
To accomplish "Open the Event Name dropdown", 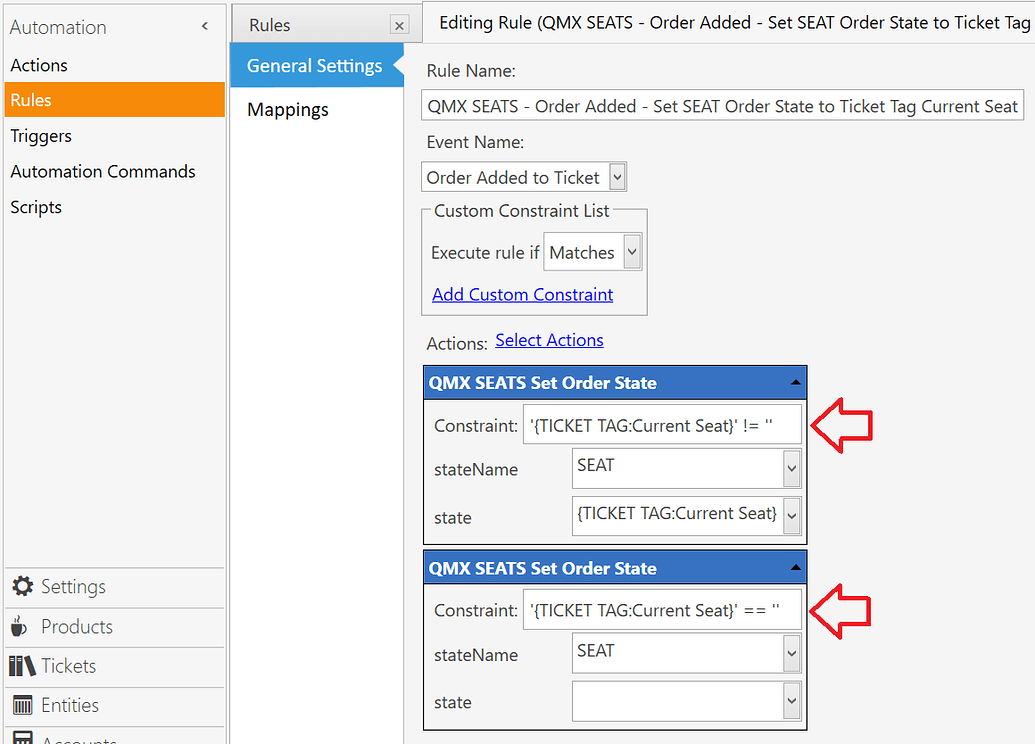I will (618, 176).
